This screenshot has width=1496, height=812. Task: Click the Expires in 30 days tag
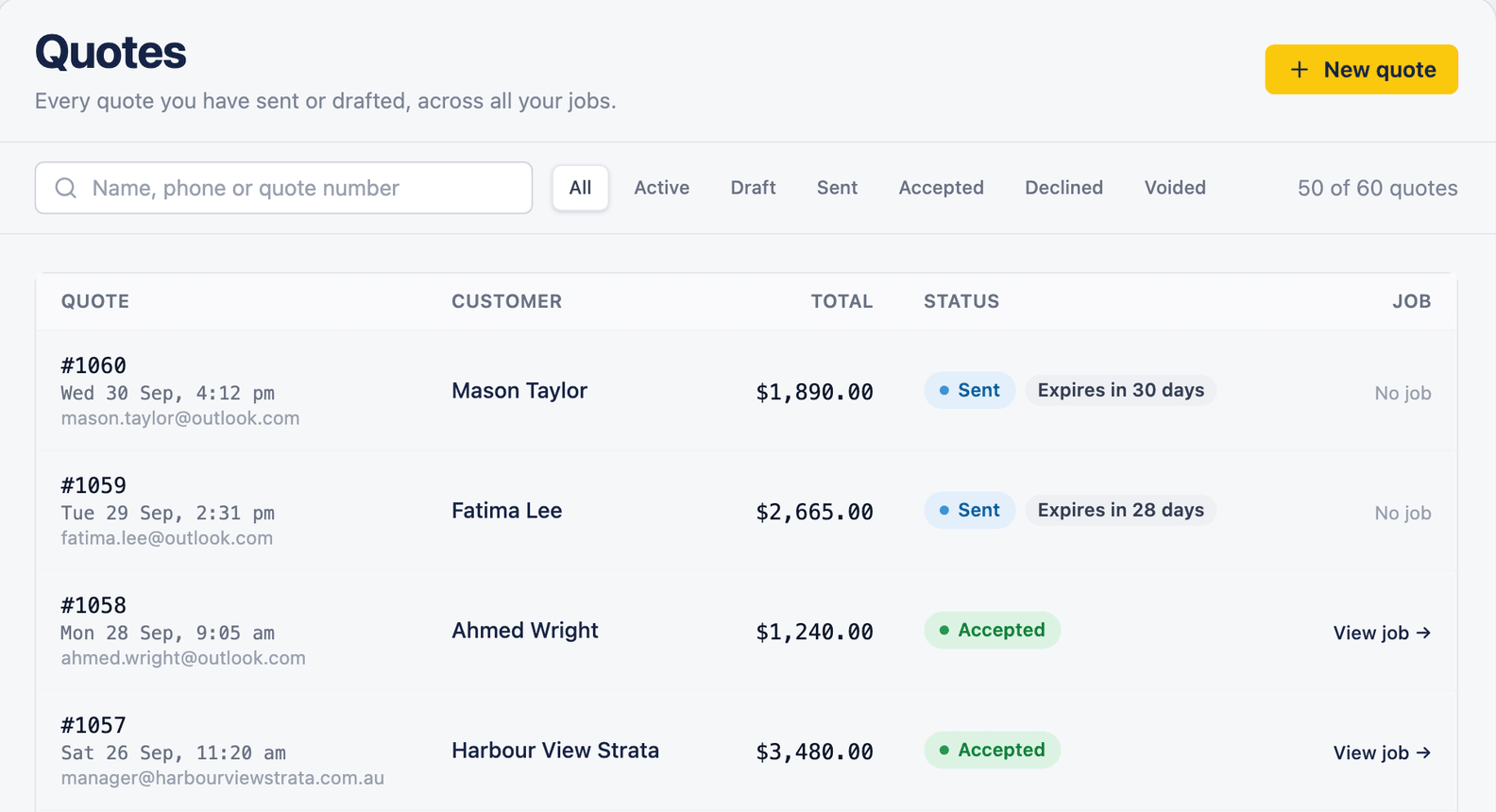[x=1121, y=390]
